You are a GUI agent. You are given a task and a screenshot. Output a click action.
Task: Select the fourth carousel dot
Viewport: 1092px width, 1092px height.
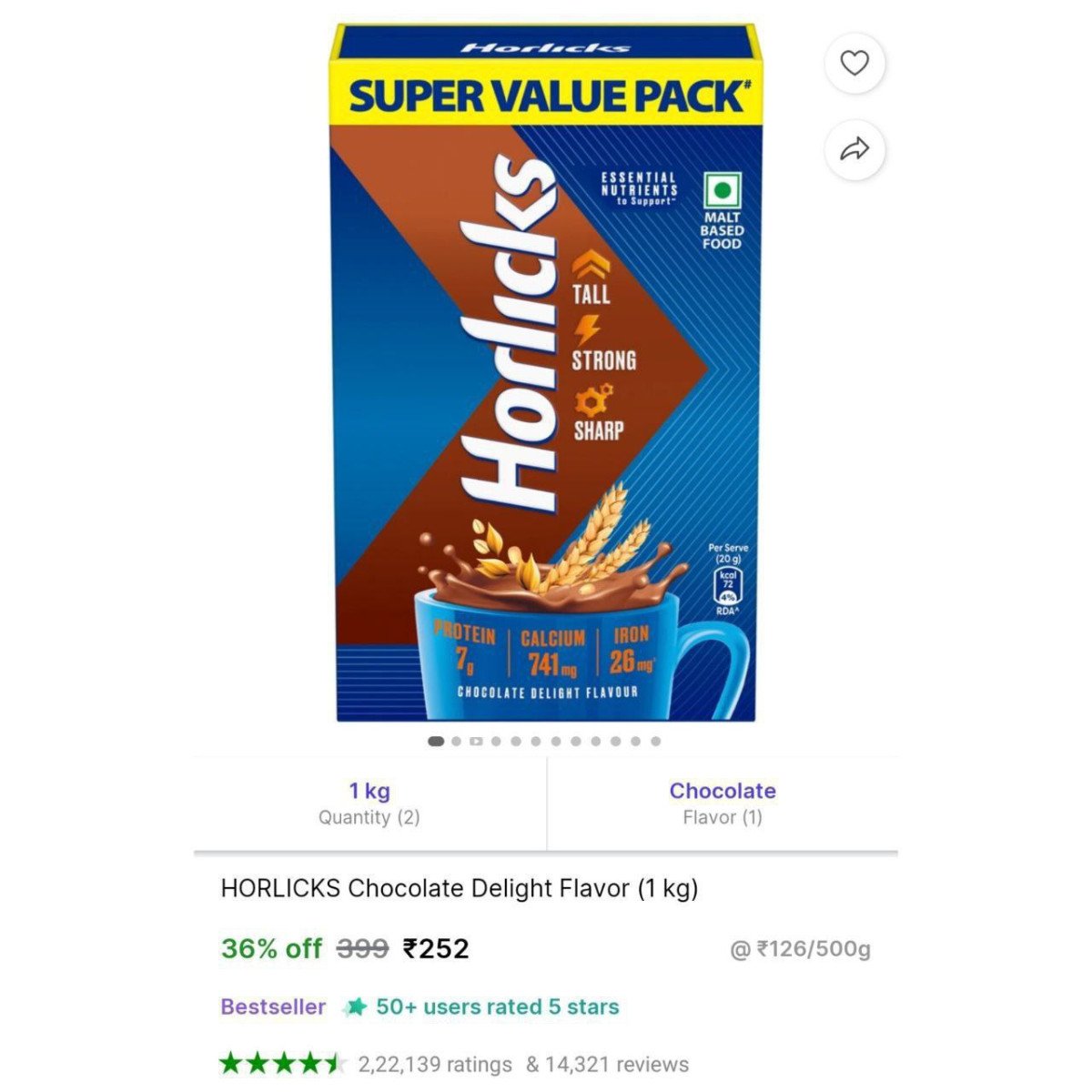point(496,742)
